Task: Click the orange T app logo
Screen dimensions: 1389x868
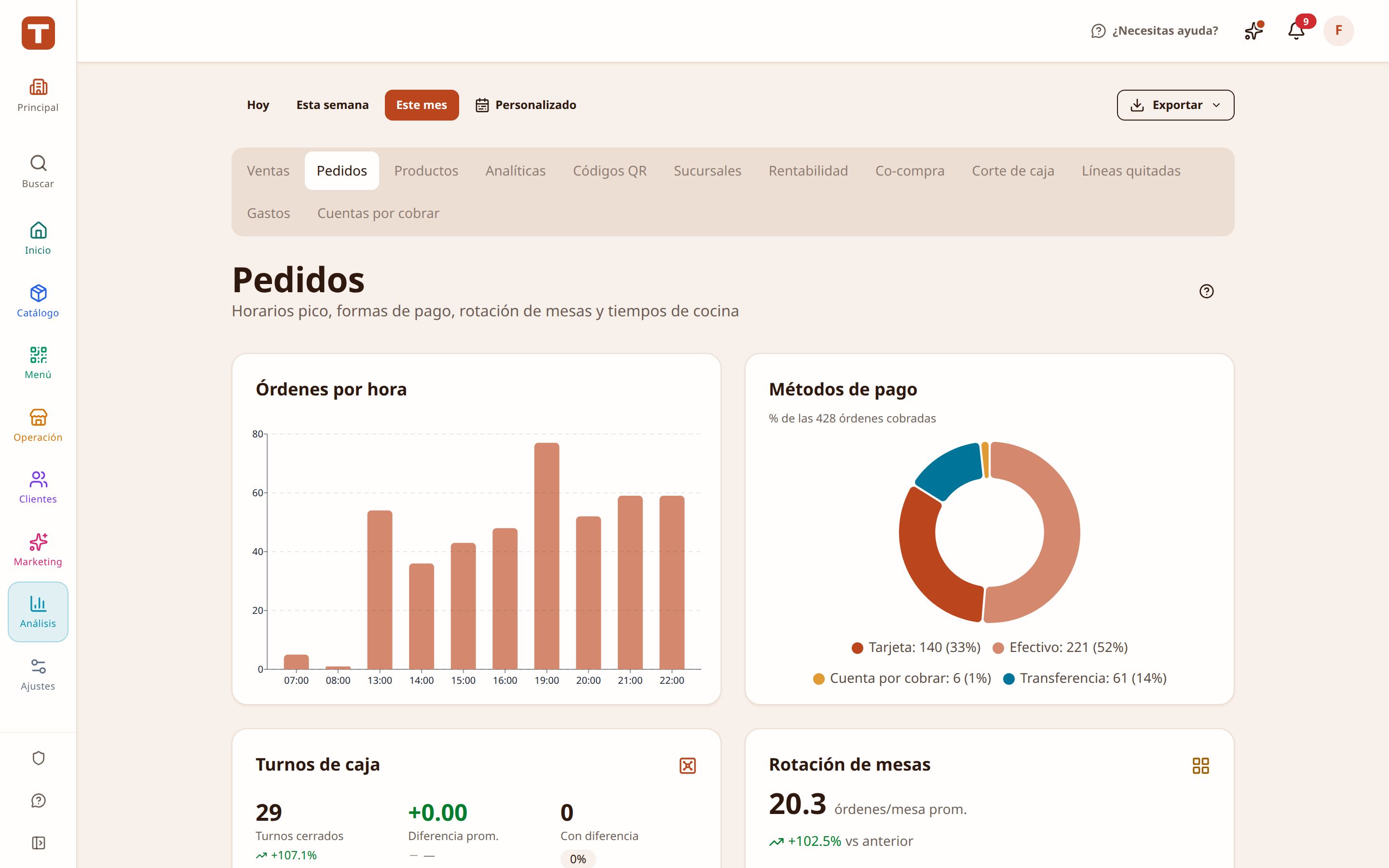Action: (38, 33)
